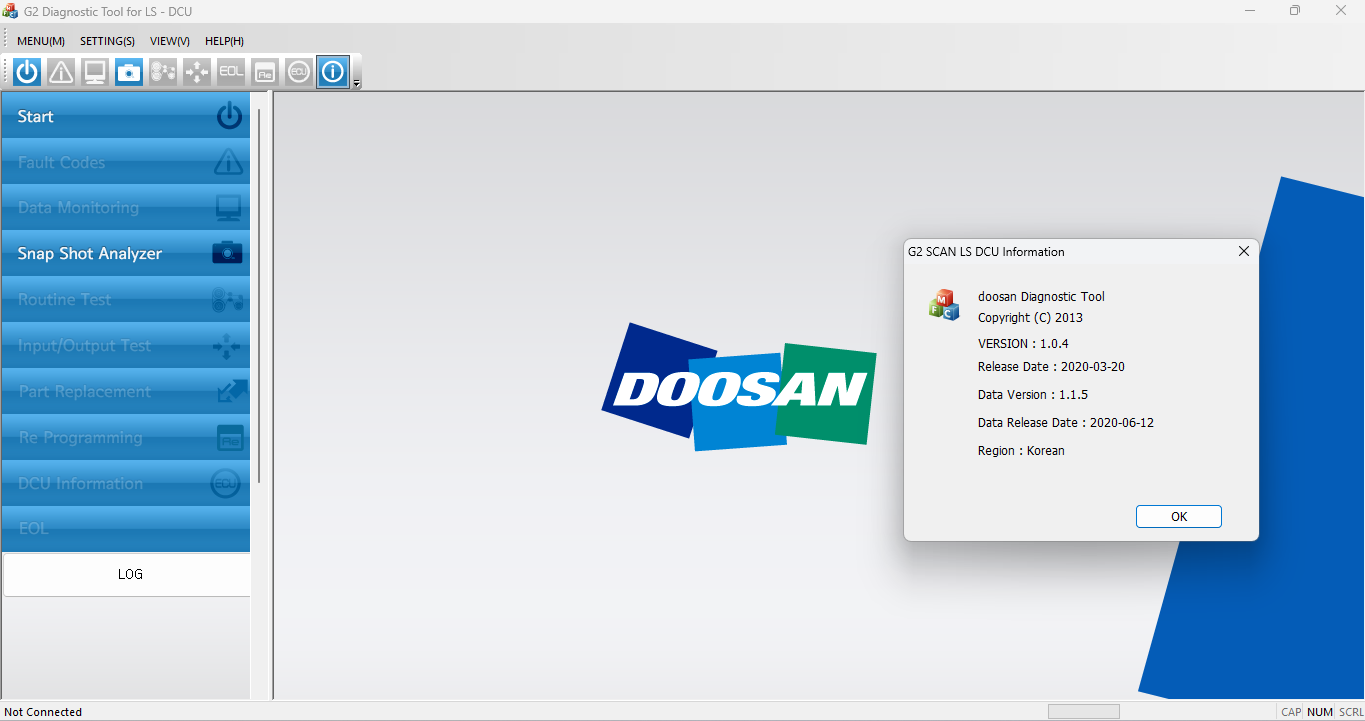The image size is (1365, 721).
Task: Select the Input/Output Test arrows toolbar icon
Action: coord(197,72)
